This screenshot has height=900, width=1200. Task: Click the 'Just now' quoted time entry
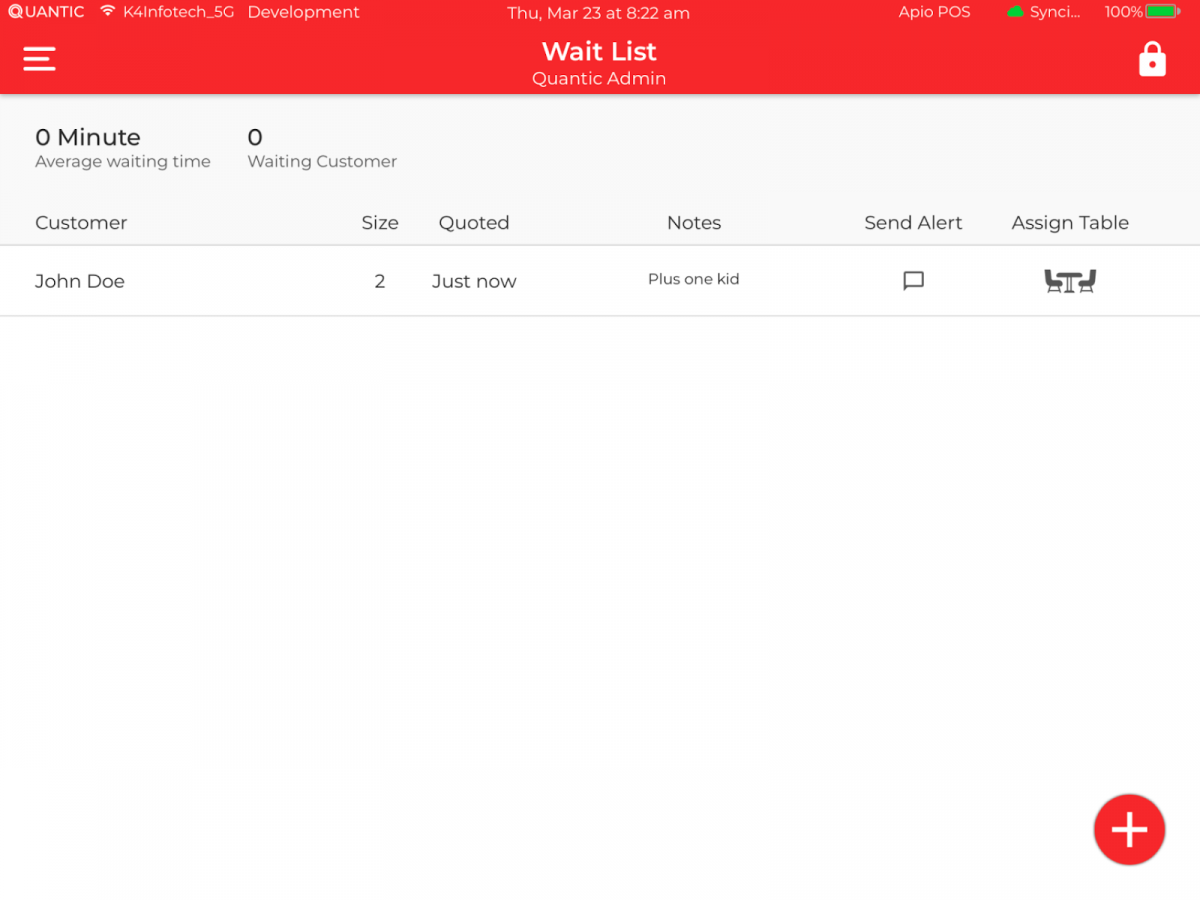(473, 281)
